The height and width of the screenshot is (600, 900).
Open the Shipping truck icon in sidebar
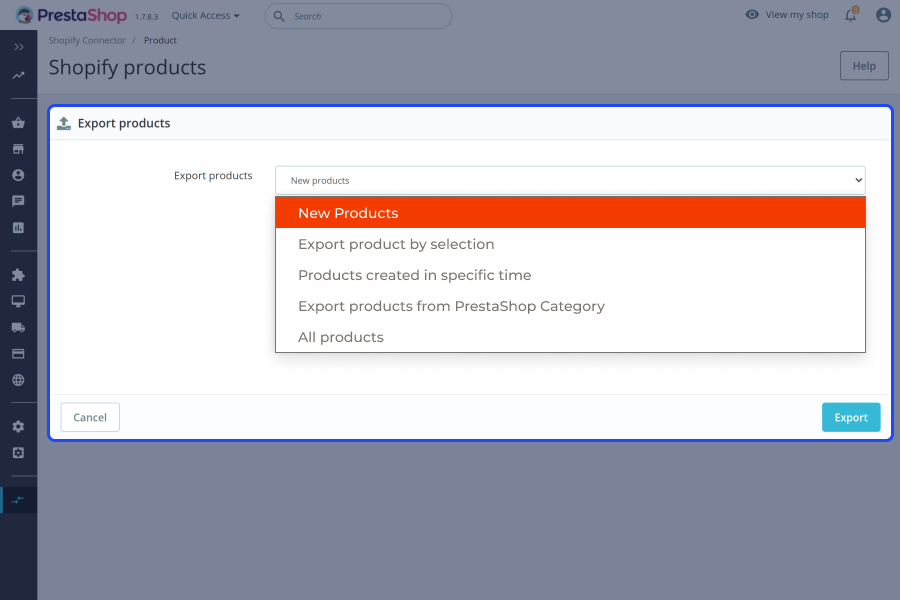tap(18, 327)
